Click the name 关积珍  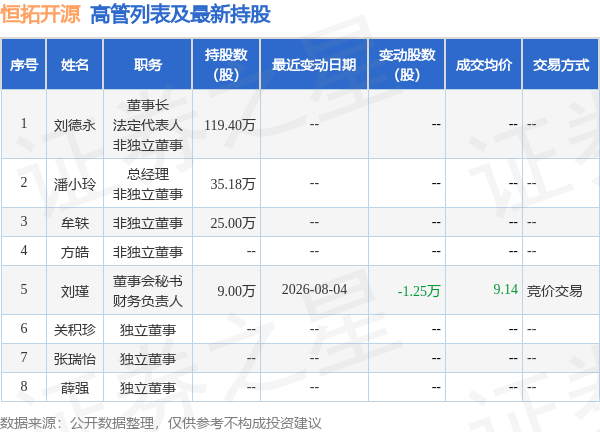[x=75, y=329]
